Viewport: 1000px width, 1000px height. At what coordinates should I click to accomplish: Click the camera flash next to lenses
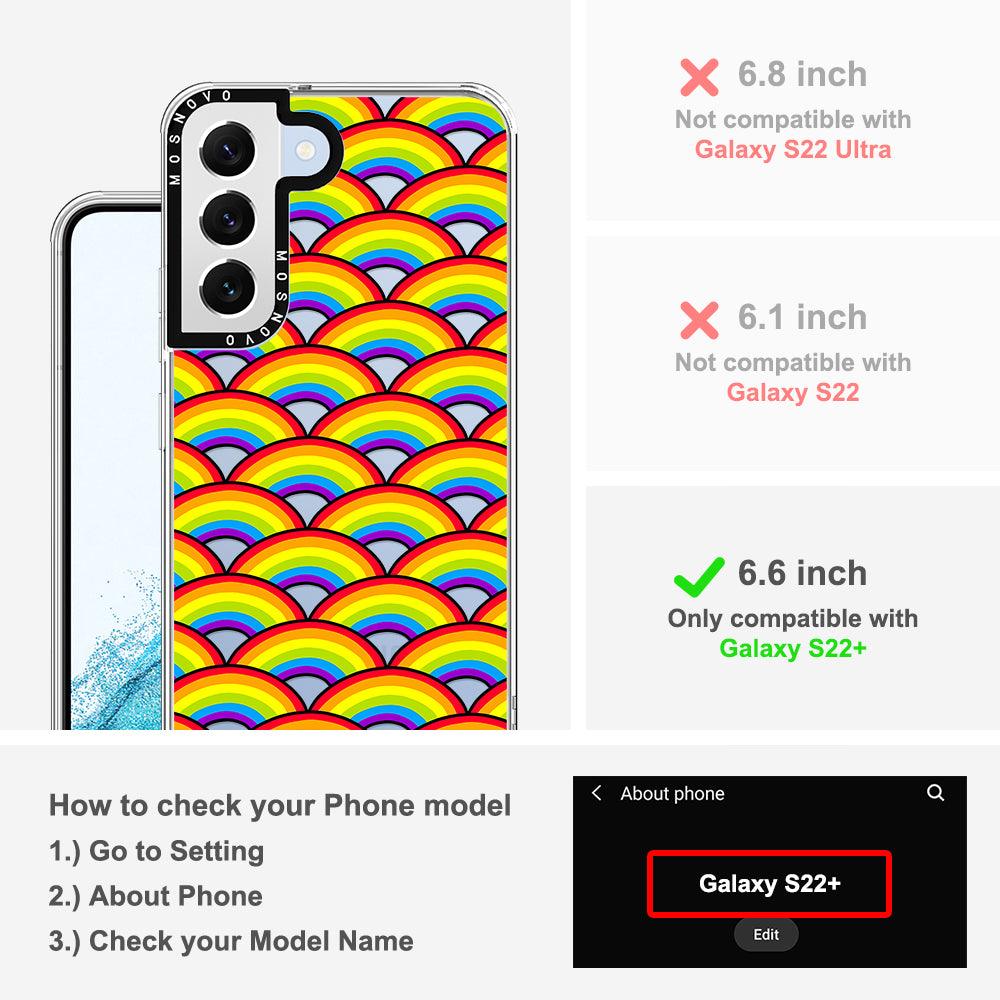tap(305, 151)
